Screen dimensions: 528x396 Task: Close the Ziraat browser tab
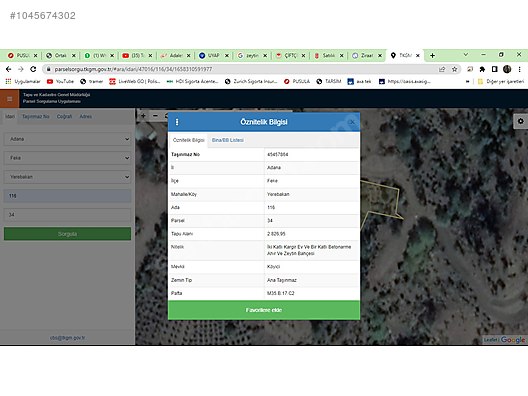380,56
